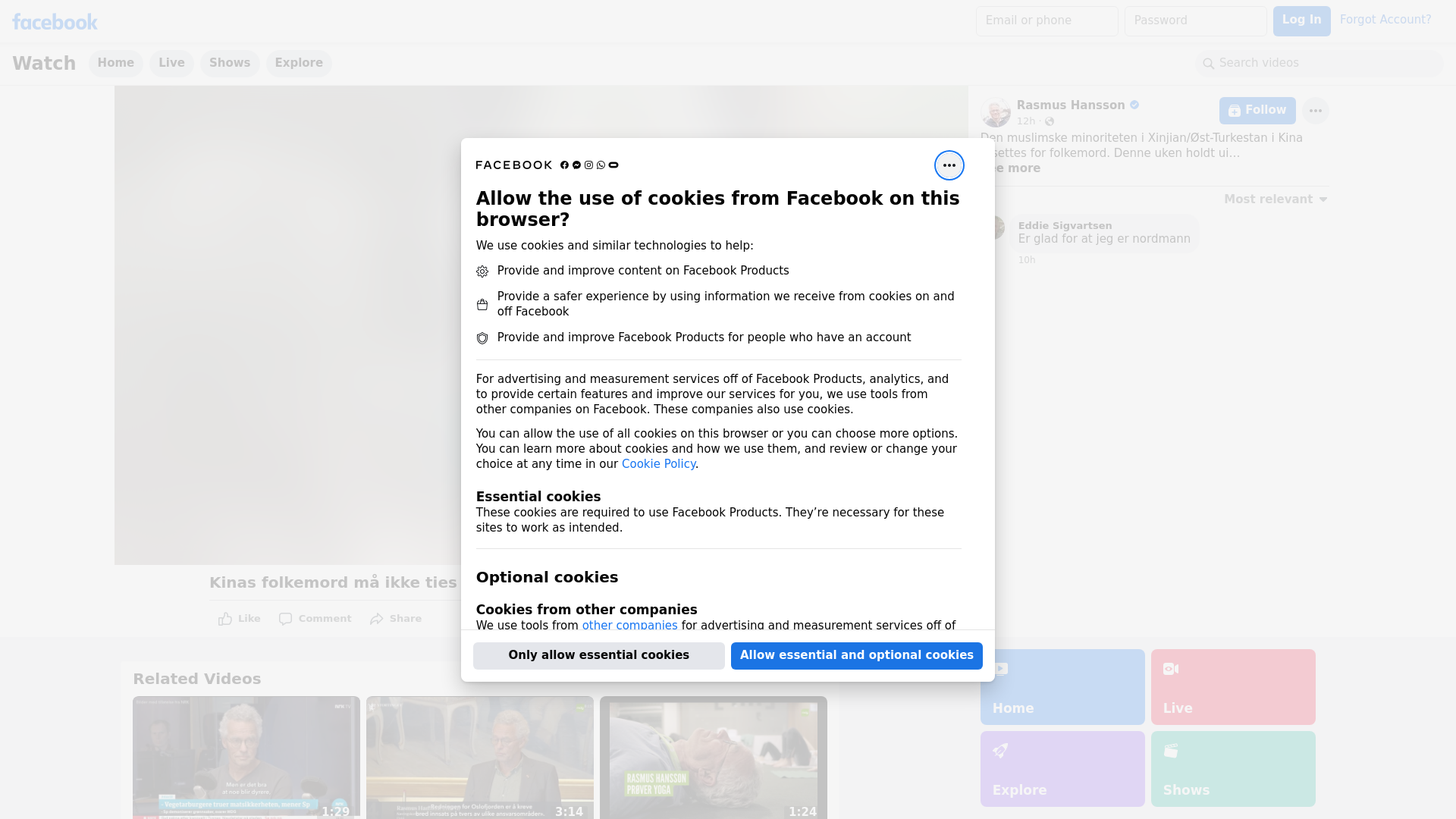Click the Kinas folkemord video title
Screen dimensions: 1456x819
pos(334,582)
